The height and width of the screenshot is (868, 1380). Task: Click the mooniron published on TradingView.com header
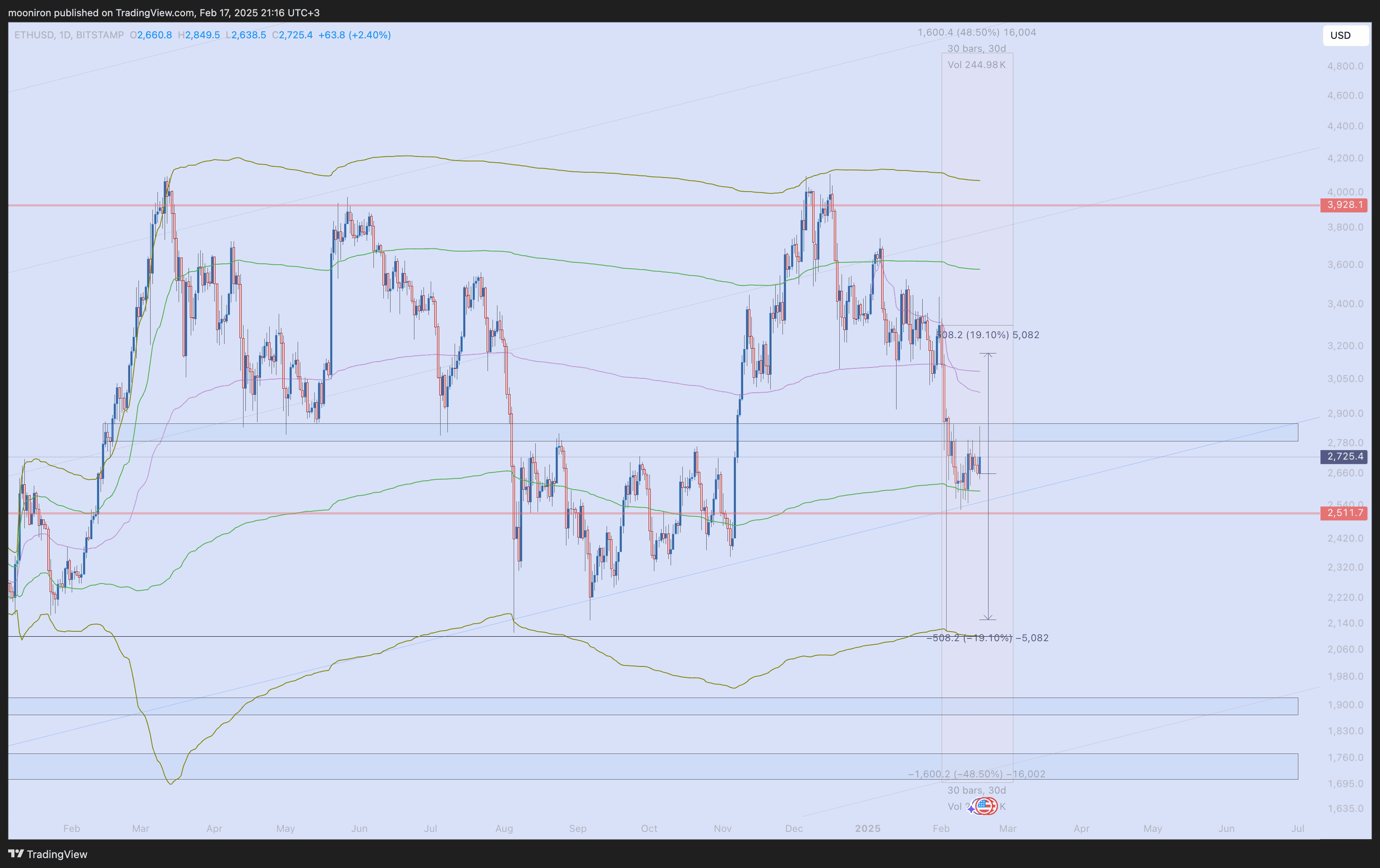pyautogui.click(x=164, y=13)
